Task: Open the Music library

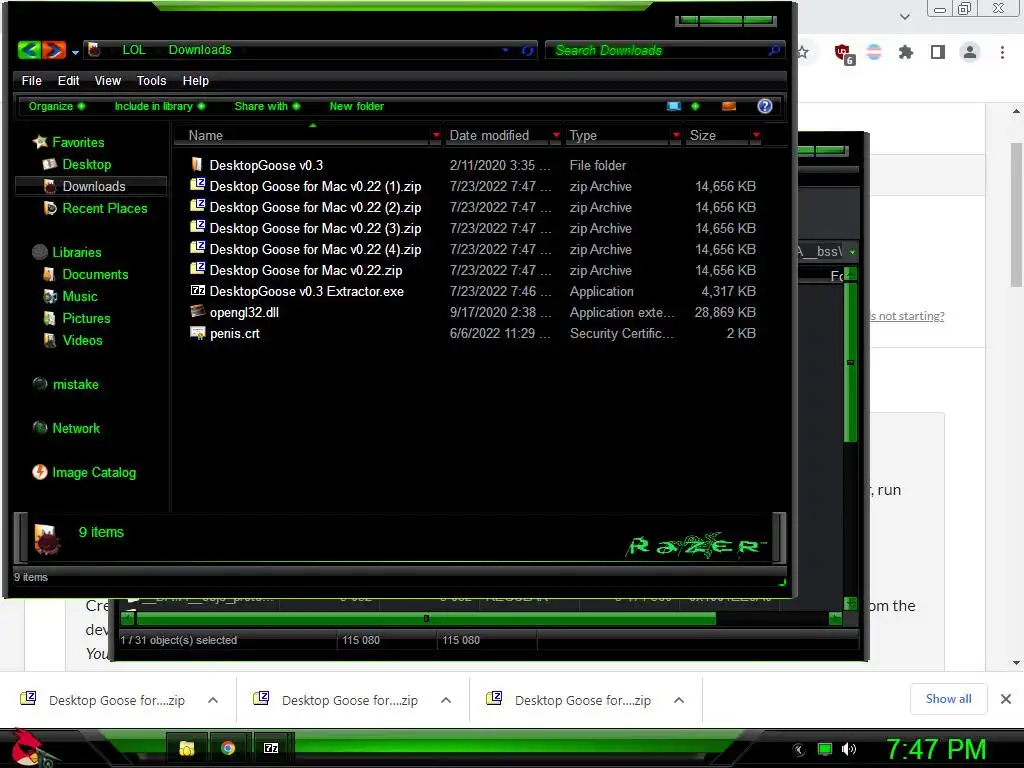Action: (80, 296)
